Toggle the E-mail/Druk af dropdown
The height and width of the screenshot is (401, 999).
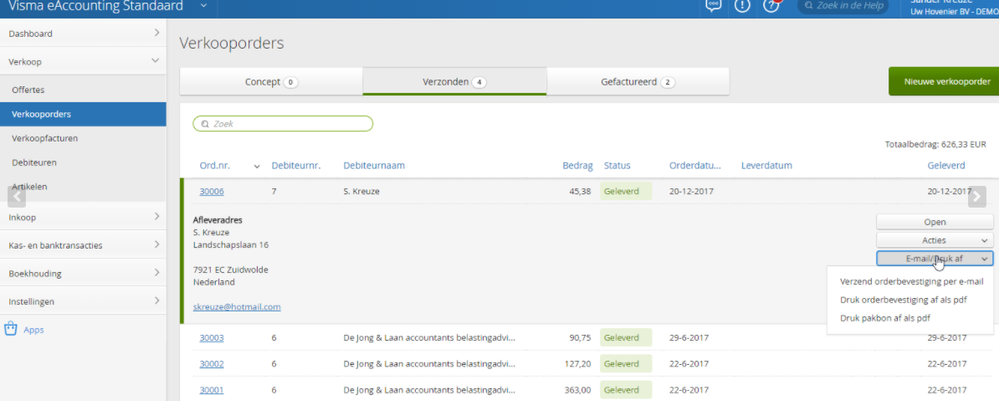click(x=935, y=258)
